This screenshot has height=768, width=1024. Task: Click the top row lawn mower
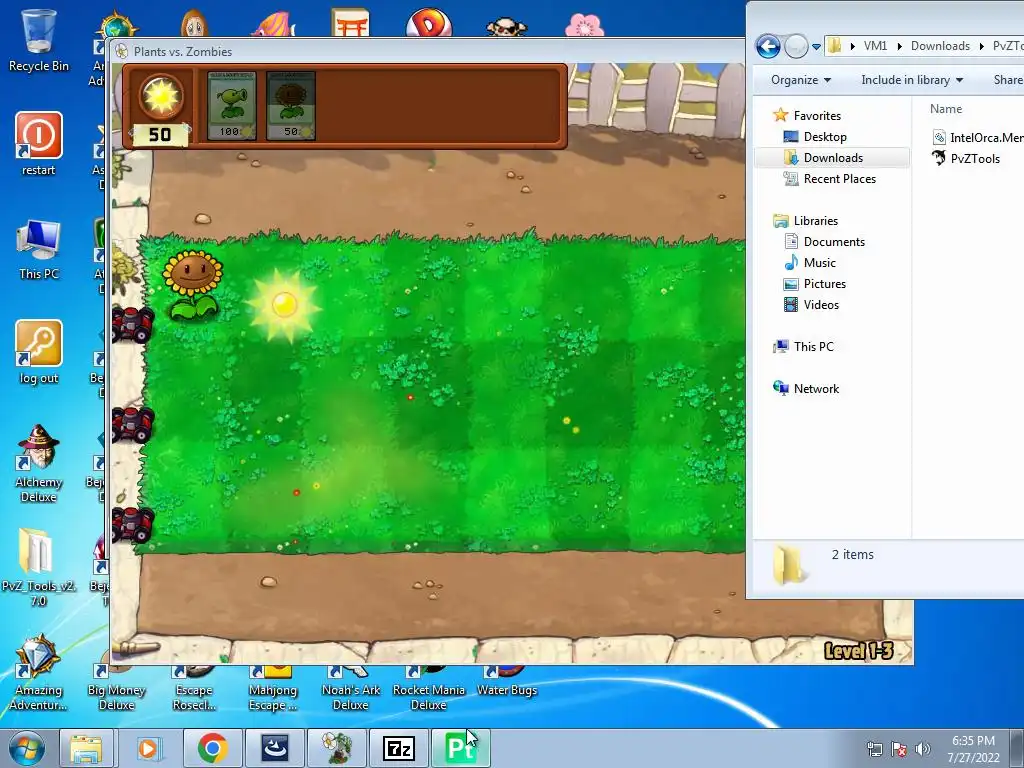[133, 324]
